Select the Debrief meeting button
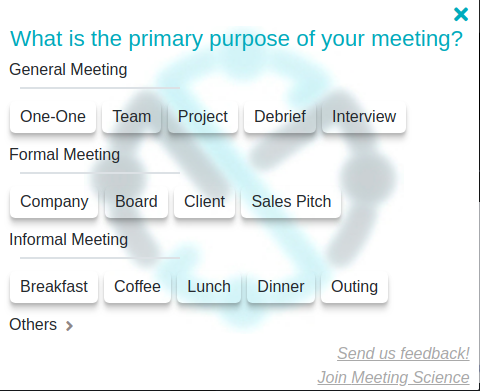Viewport: 480px width, 391px height. pos(280,117)
